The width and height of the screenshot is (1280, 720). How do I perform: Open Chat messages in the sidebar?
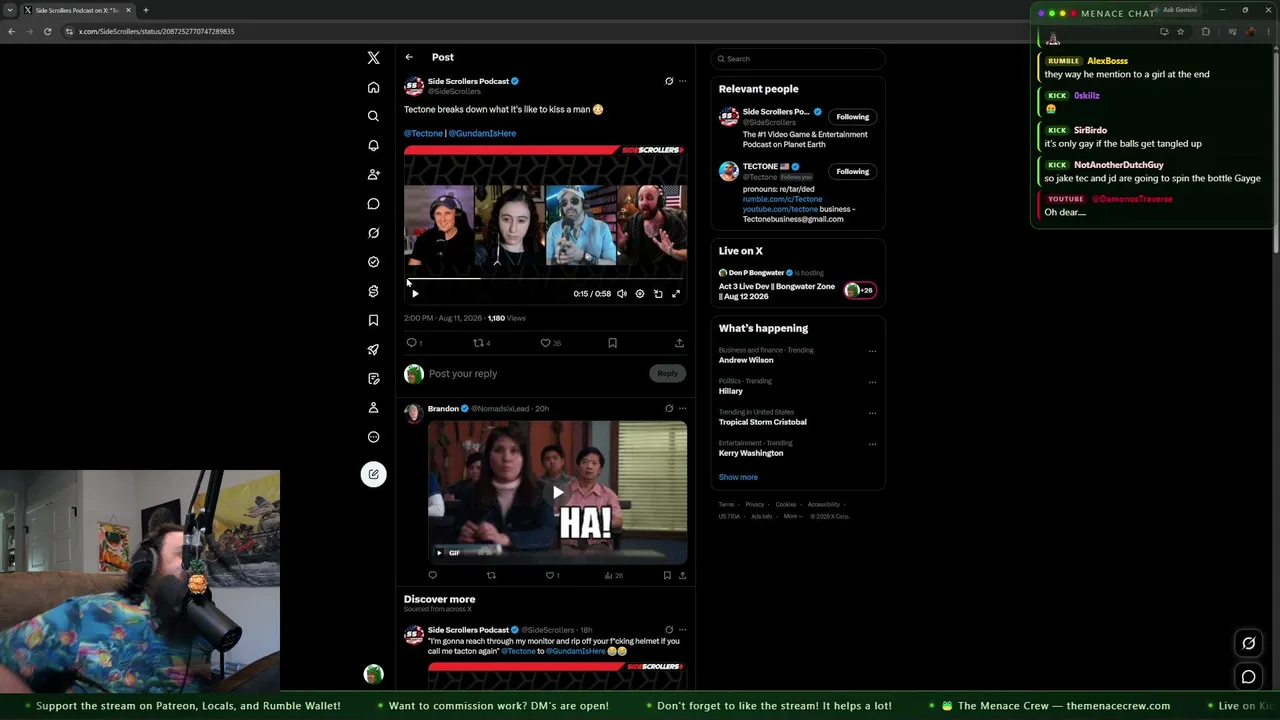point(373,204)
